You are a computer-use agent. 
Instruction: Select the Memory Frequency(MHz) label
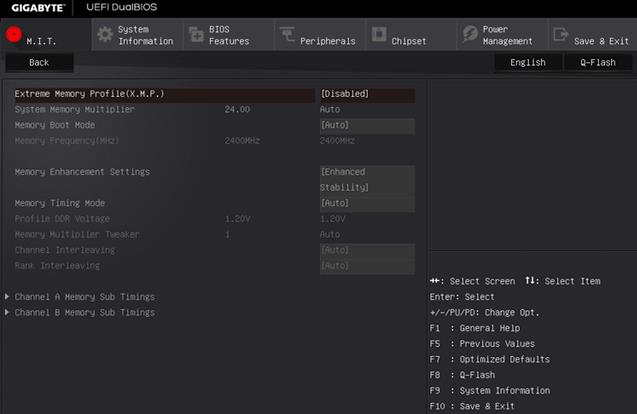(x=67, y=141)
